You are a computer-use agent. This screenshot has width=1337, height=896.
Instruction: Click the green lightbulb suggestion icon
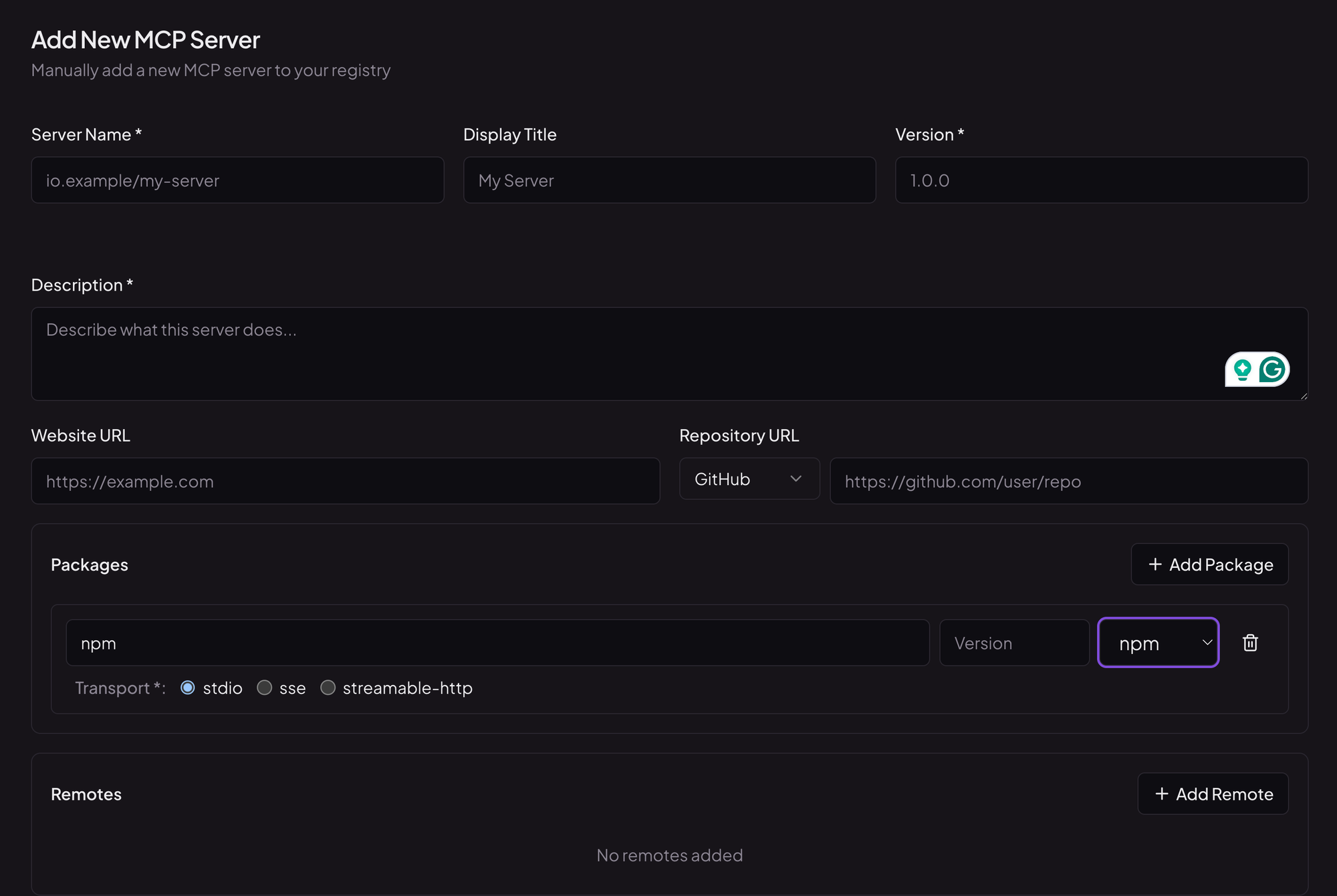click(1242, 369)
